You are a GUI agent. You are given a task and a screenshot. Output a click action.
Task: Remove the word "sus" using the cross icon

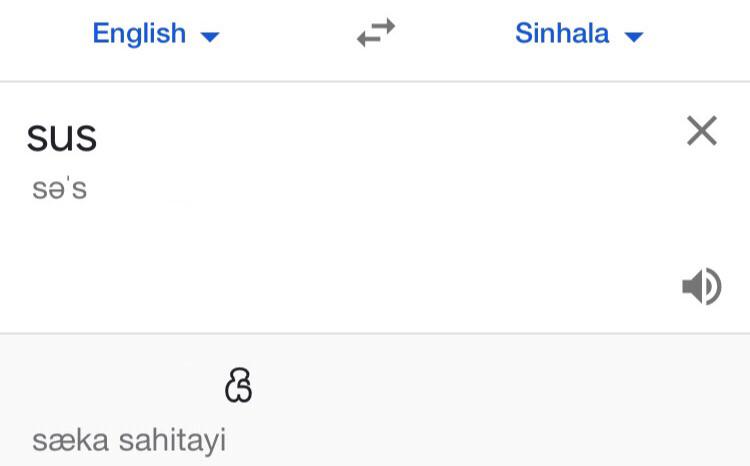[702, 130]
